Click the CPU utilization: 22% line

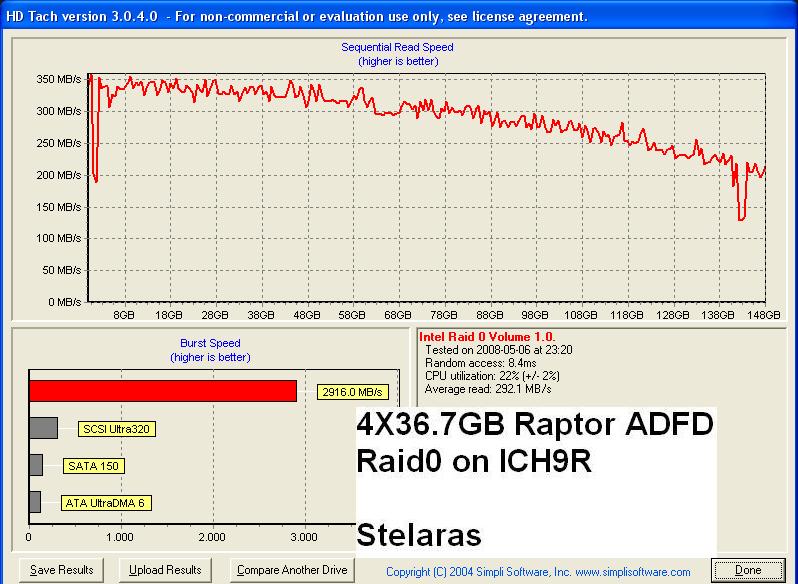coord(492,376)
